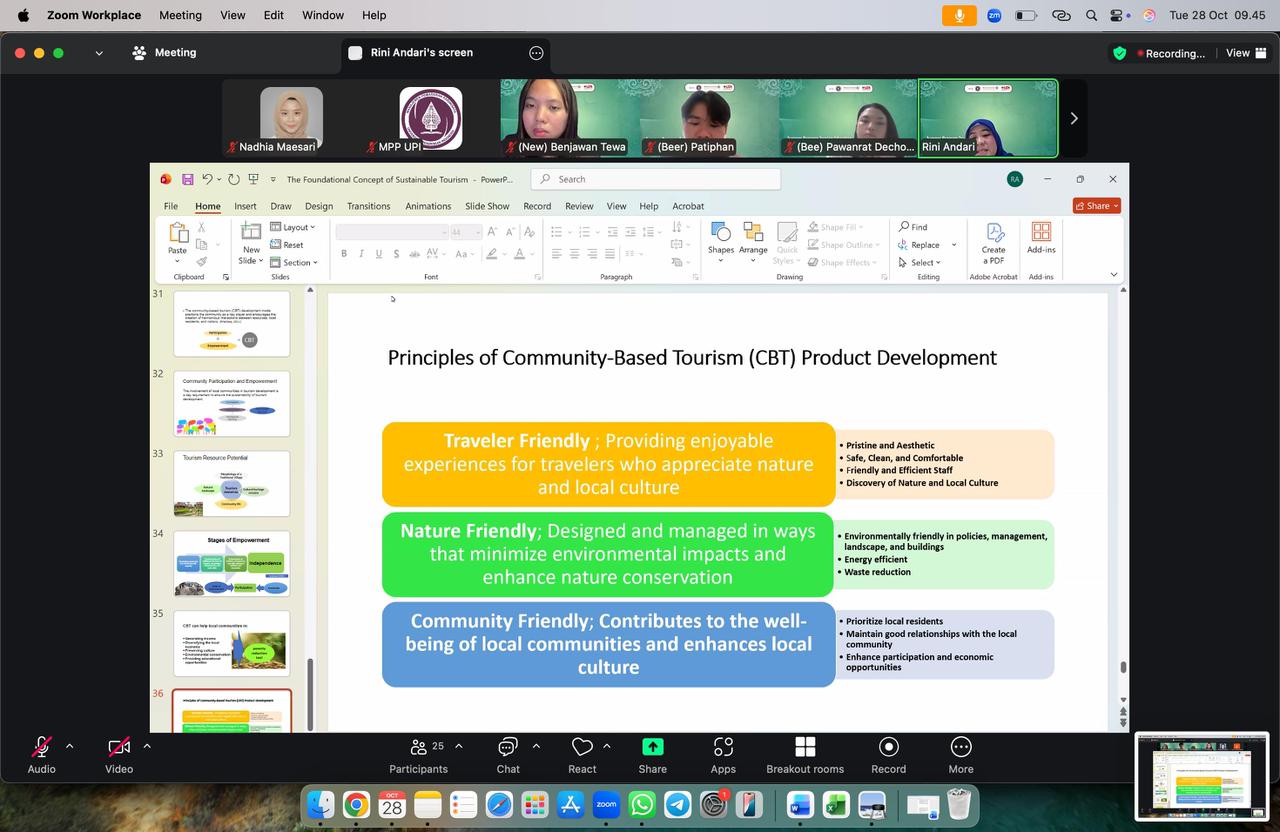Open Breakout rooms
The height and width of the screenshot is (832, 1280).
[805, 754]
